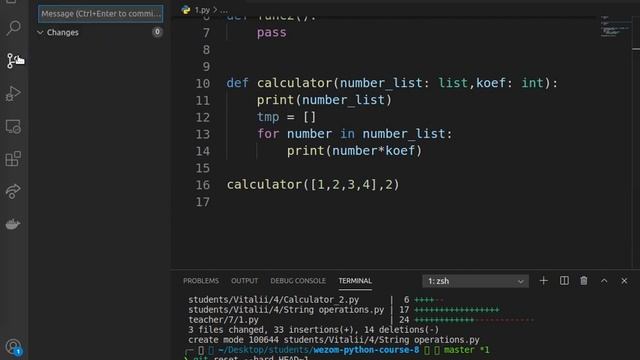Split the terminal
Viewport: 640px width, 360px height.
pyautogui.click(x=564, y=281)
